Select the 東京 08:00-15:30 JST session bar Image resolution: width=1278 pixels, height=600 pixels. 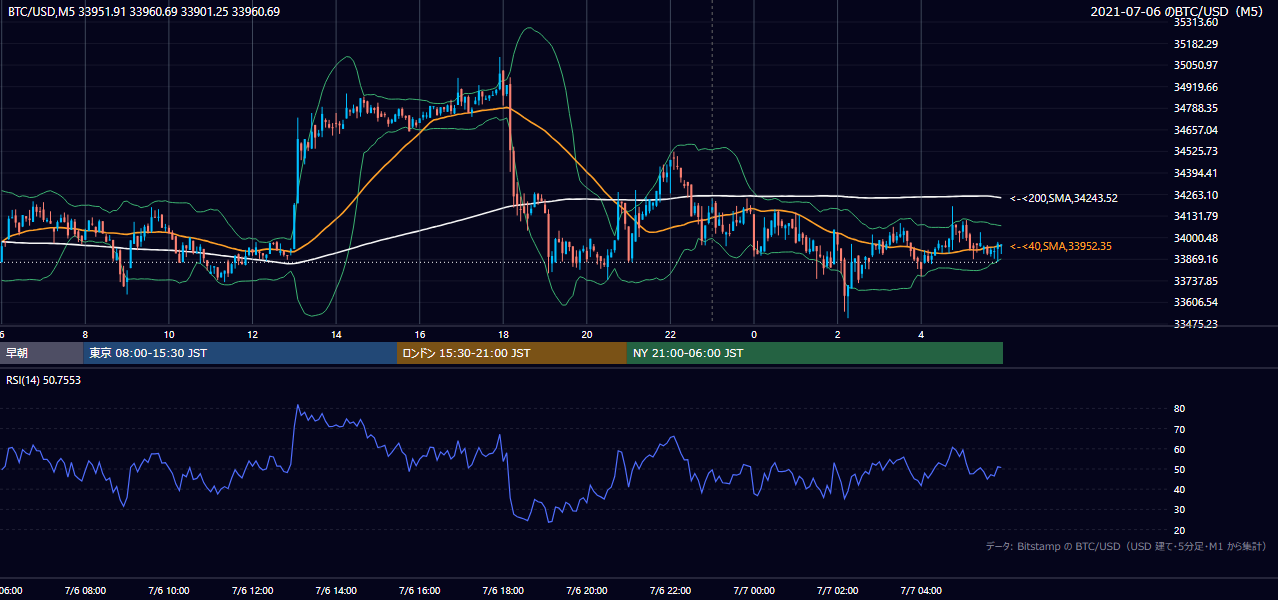(x=240, y=353)
